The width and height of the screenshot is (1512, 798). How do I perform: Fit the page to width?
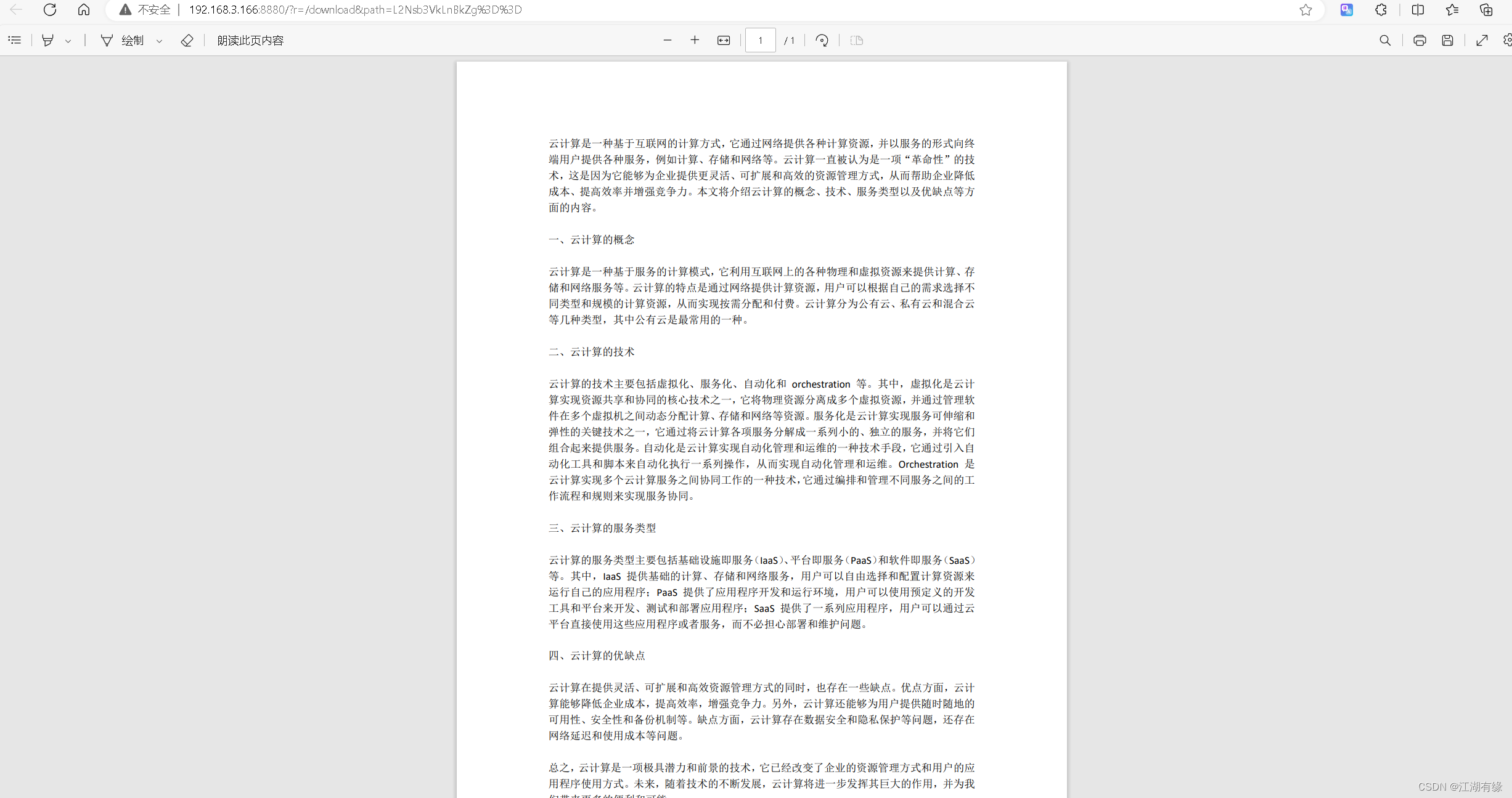722,40
